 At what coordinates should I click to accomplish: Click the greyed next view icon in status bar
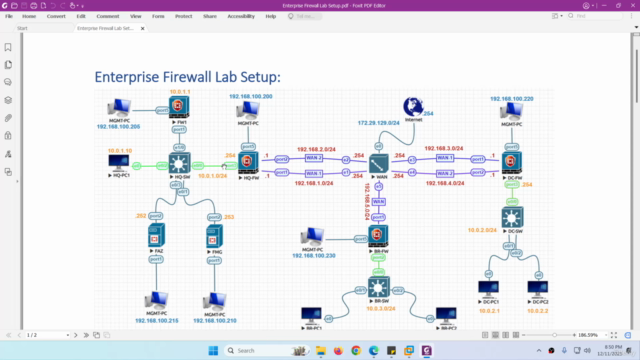[x=107, y=335]
